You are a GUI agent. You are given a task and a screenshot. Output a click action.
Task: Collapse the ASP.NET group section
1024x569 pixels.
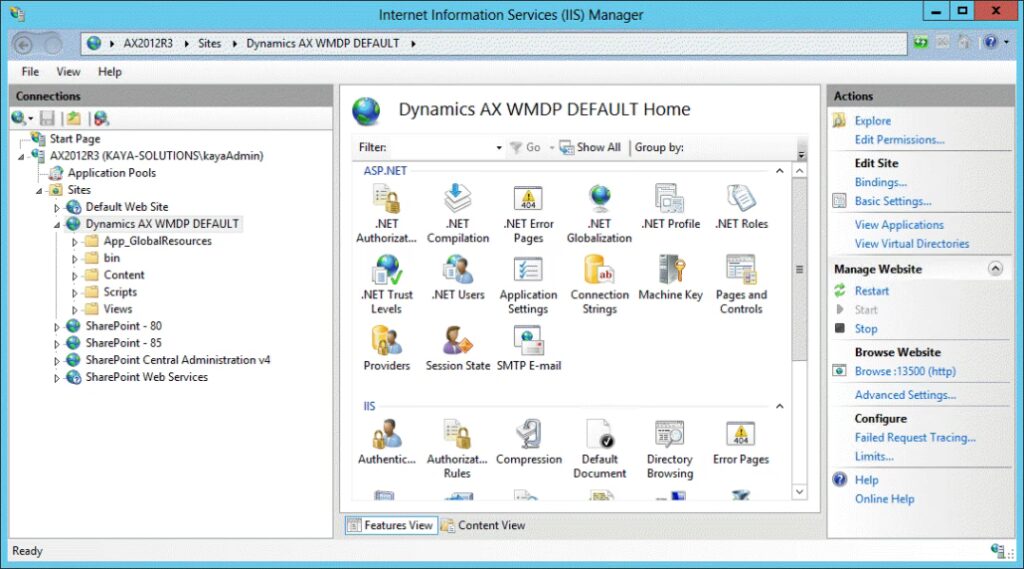[780, 171]
